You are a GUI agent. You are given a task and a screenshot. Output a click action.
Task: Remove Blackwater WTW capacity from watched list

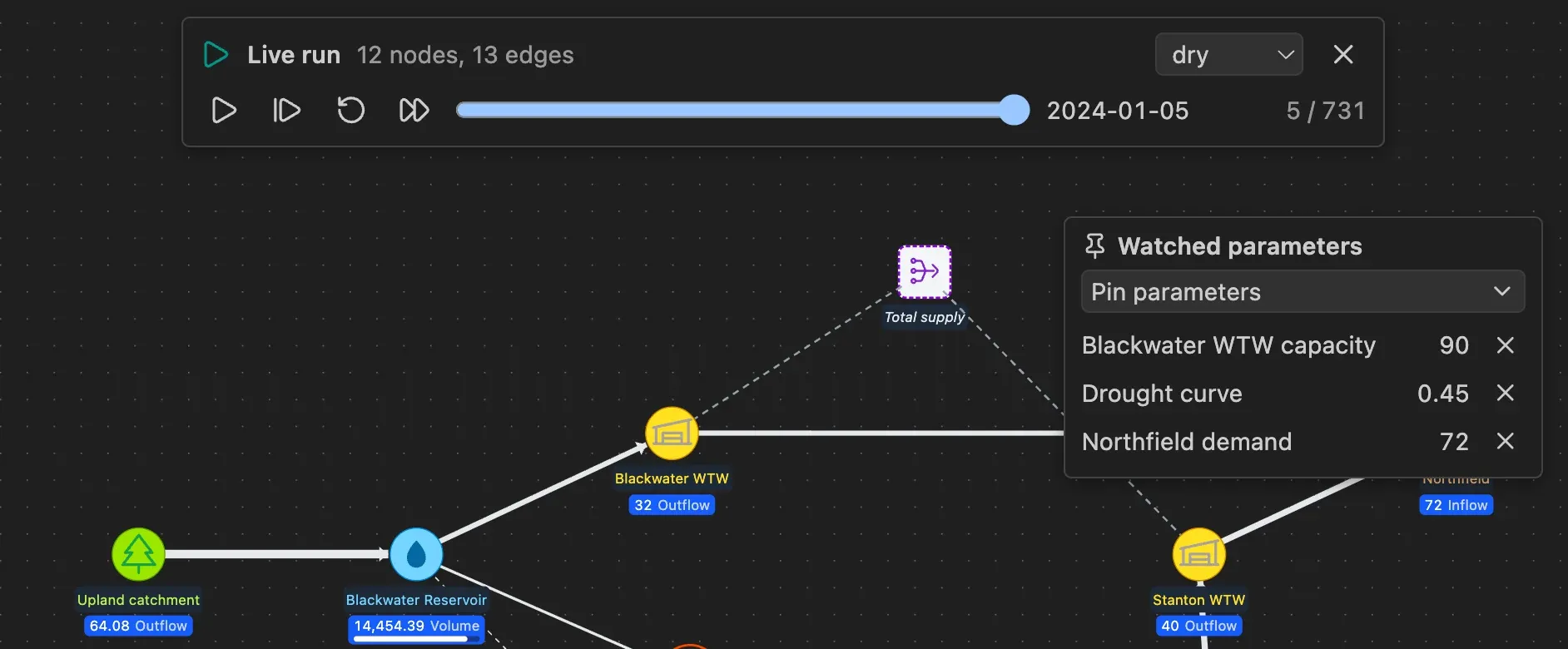coord(1505,345)
